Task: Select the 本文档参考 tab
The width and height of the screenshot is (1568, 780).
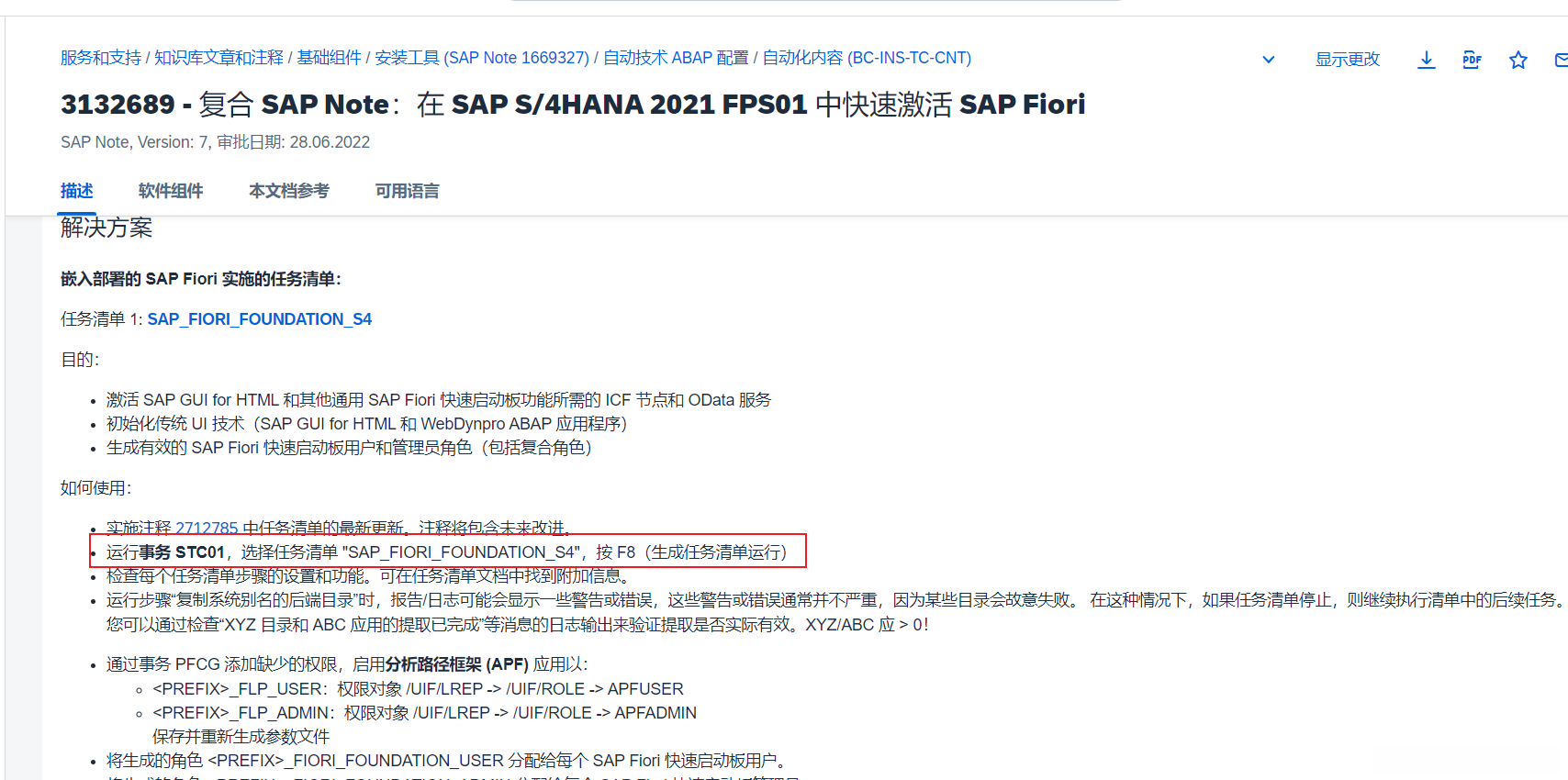Action: click(x=289, y=191)
